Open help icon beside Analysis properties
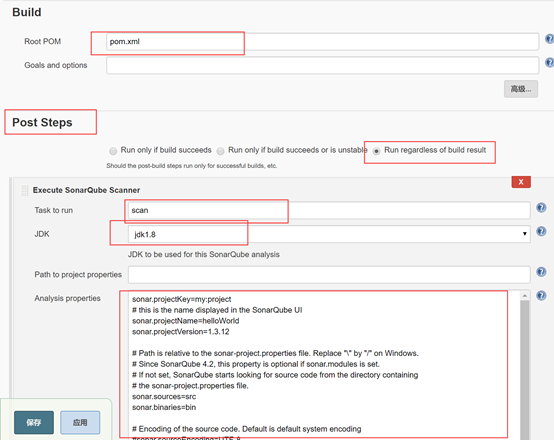This screenshot has width=554, height=440. [x=541, y=295]
